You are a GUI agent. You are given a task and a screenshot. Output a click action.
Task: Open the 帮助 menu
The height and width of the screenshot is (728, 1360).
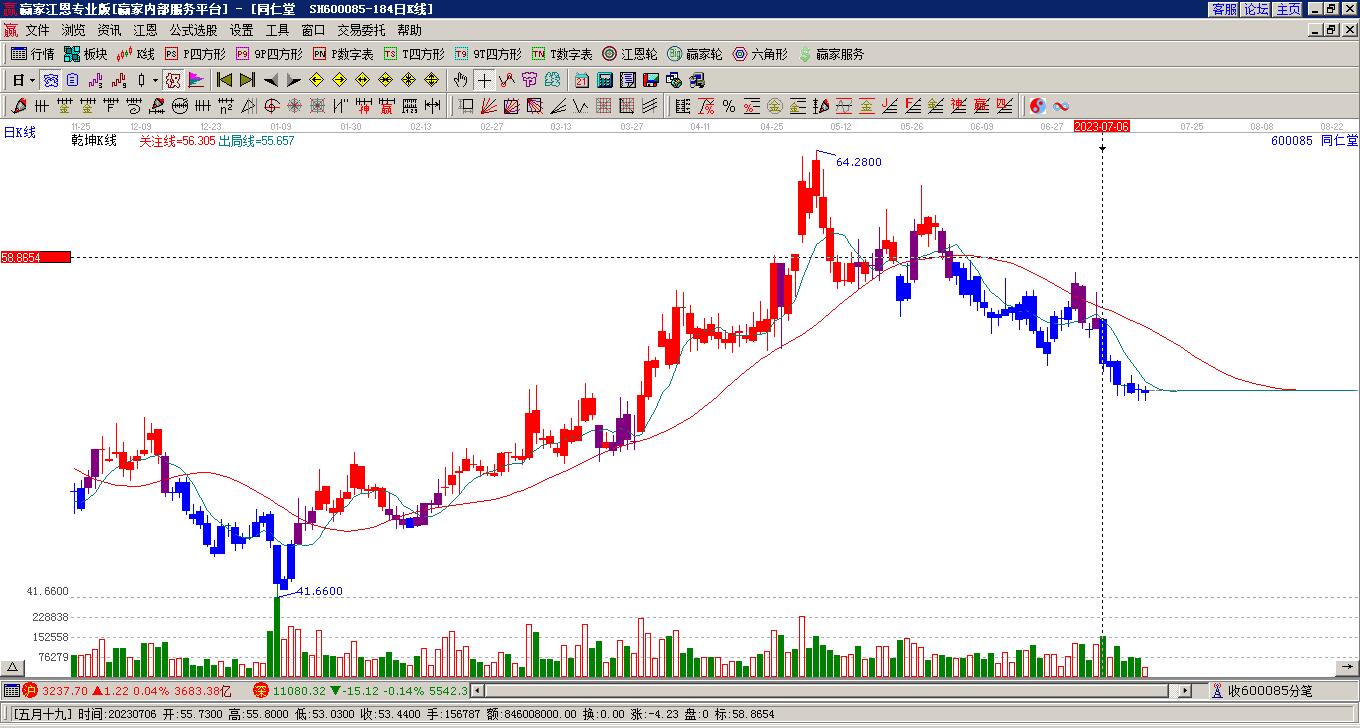pyautogui.click(x=409, y=30)
